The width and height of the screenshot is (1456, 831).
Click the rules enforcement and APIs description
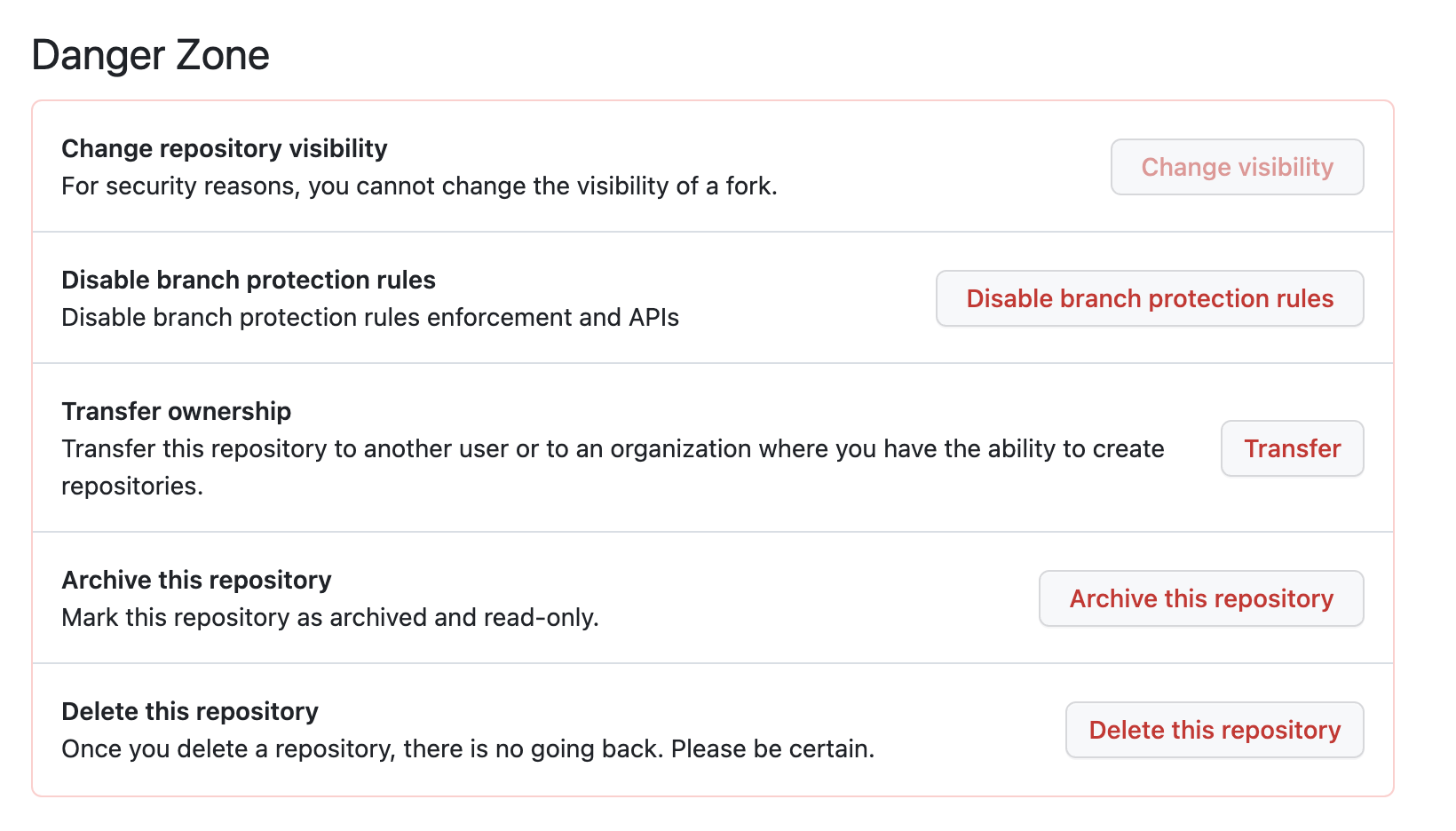point(370,318)
